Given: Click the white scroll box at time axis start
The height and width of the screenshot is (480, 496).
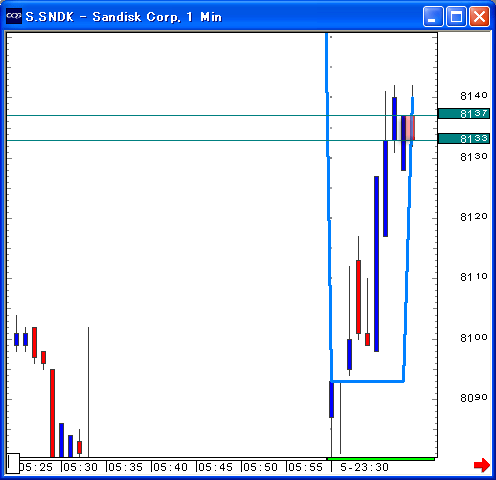Looking at the screenshot, I should tap(13, 463).
